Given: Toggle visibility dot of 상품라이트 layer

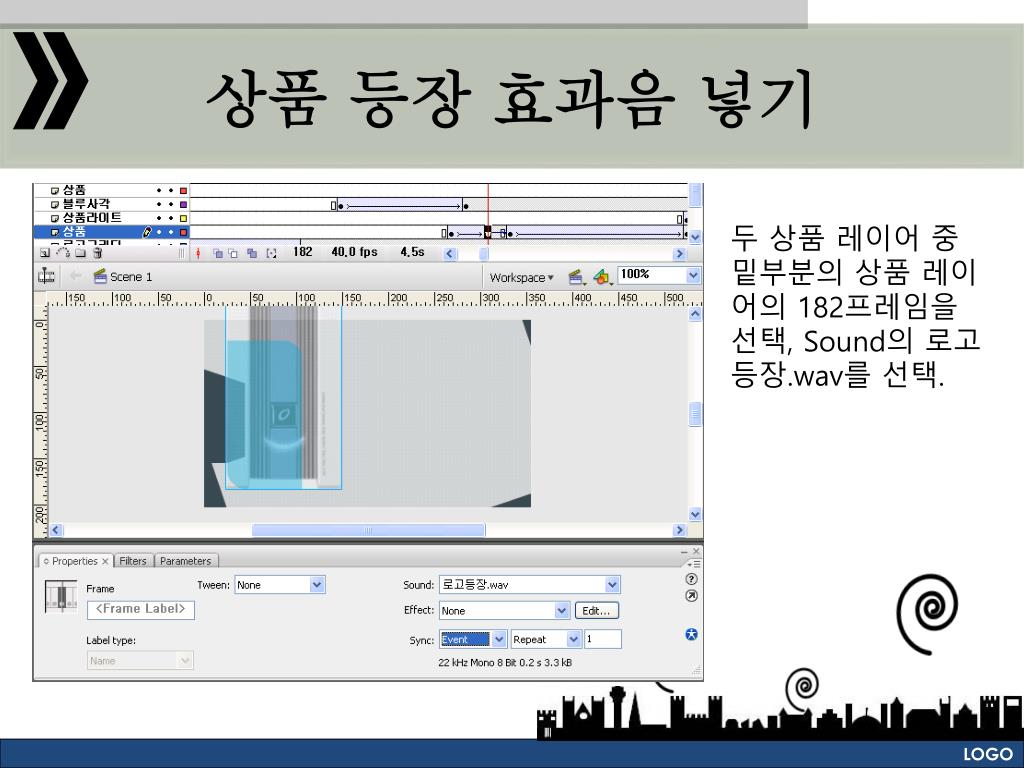Looking at the screenshot, I should point(159,219).
